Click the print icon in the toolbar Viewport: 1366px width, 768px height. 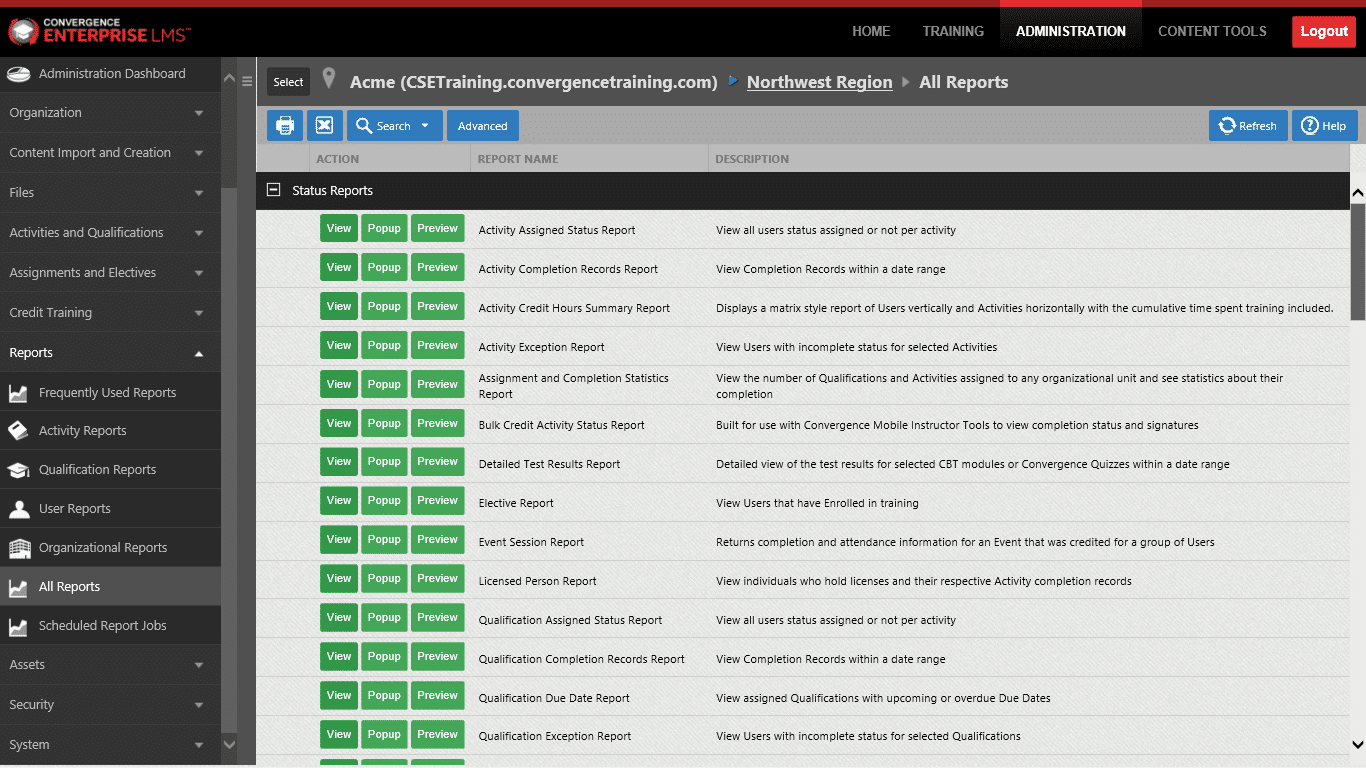click(284, 125)
